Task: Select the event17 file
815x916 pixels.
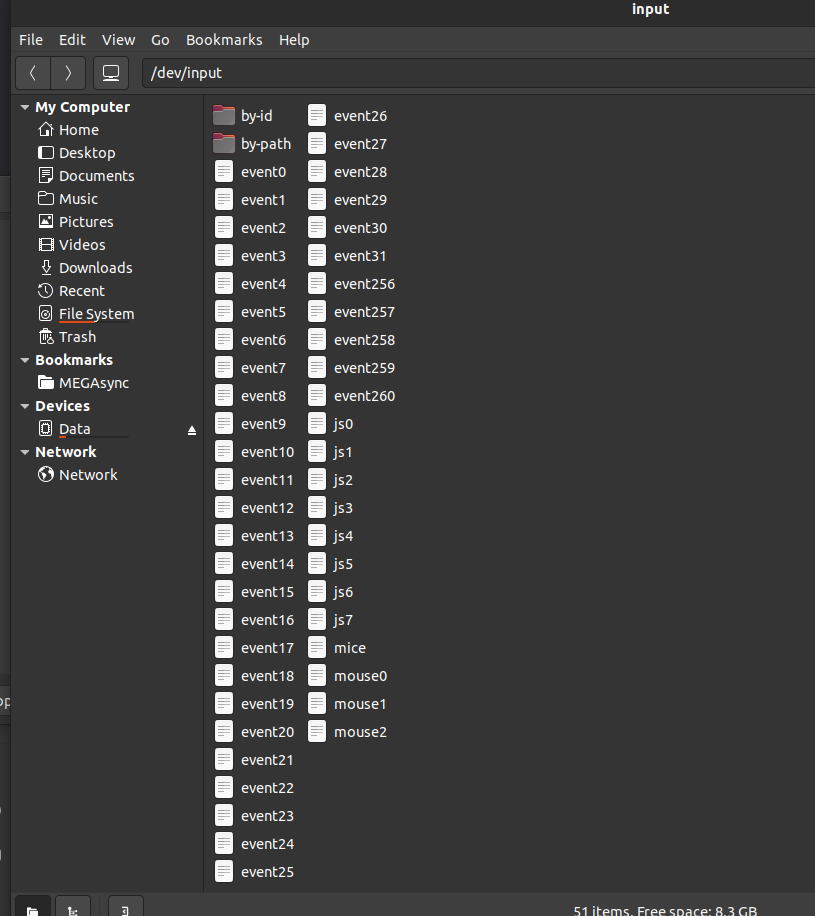Action: 254,648
